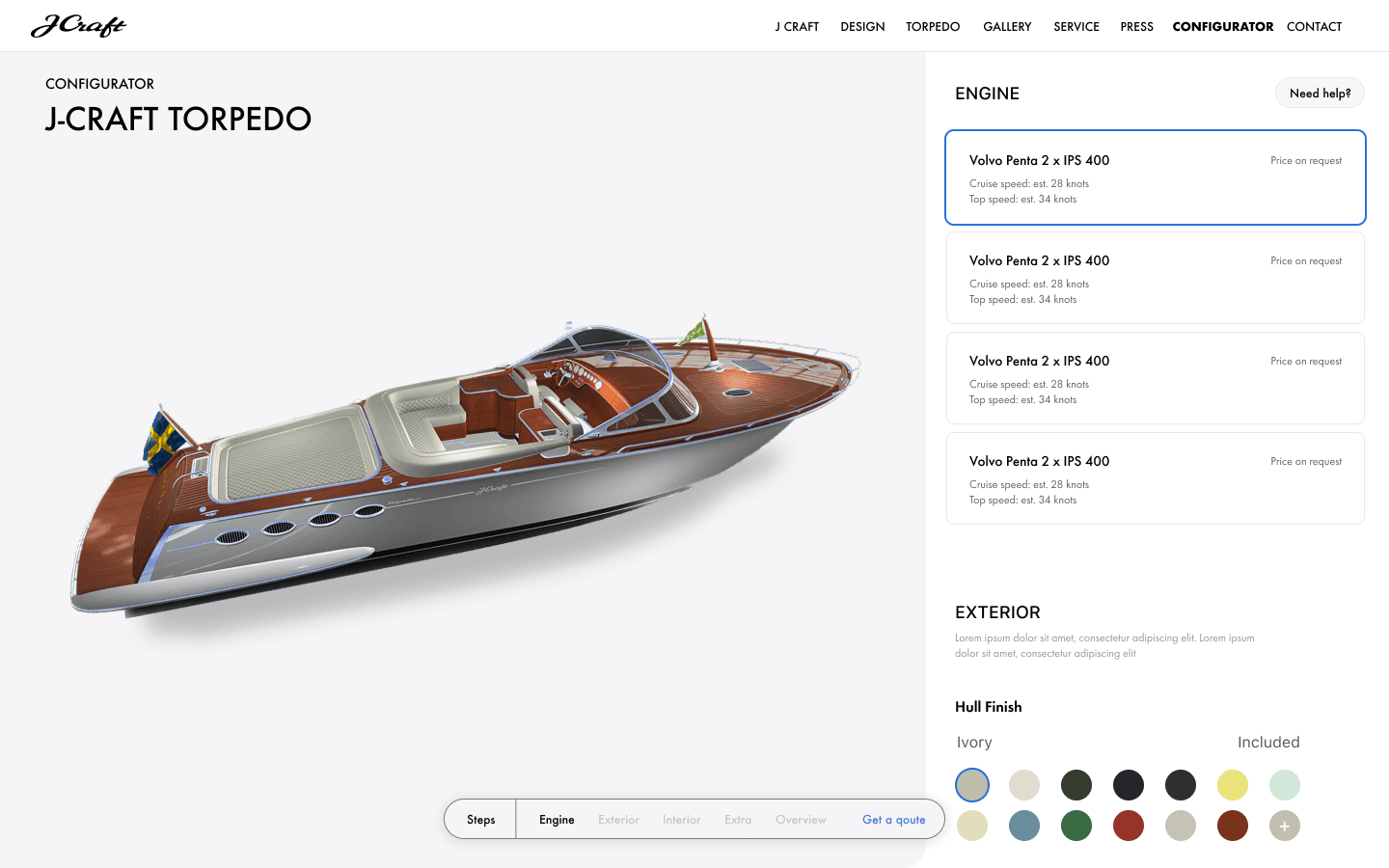Pick the fourth Volvo Penta engine card

pyautogui.click(x=1156, y=478)
